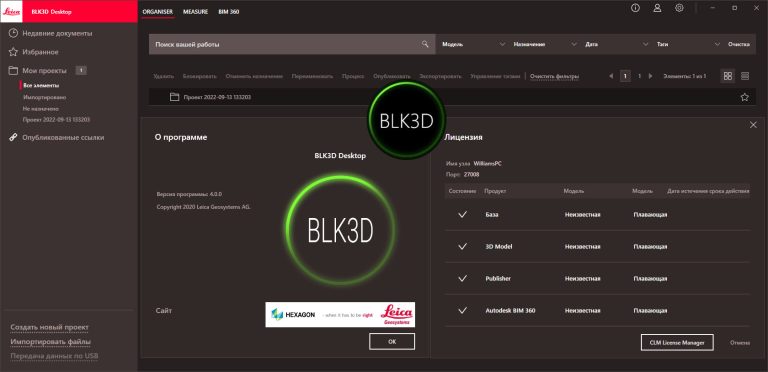768x372 pixels.
Task: Select the Publisher product row text
Action: point(498,279)
